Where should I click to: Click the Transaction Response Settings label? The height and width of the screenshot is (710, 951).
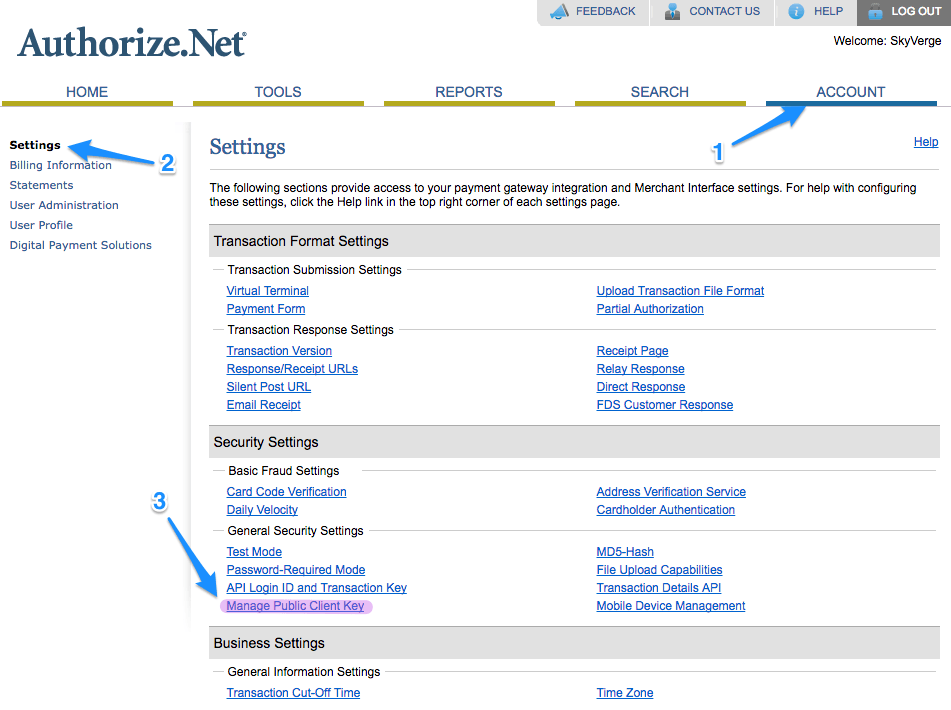coord(311,330)
